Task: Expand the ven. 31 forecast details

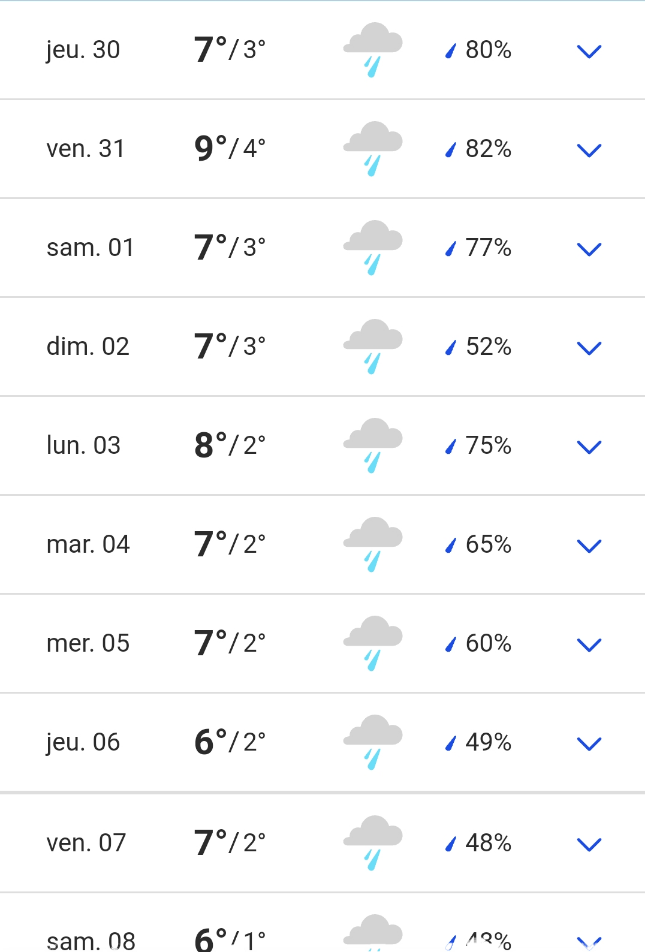Action: point(589,151)
